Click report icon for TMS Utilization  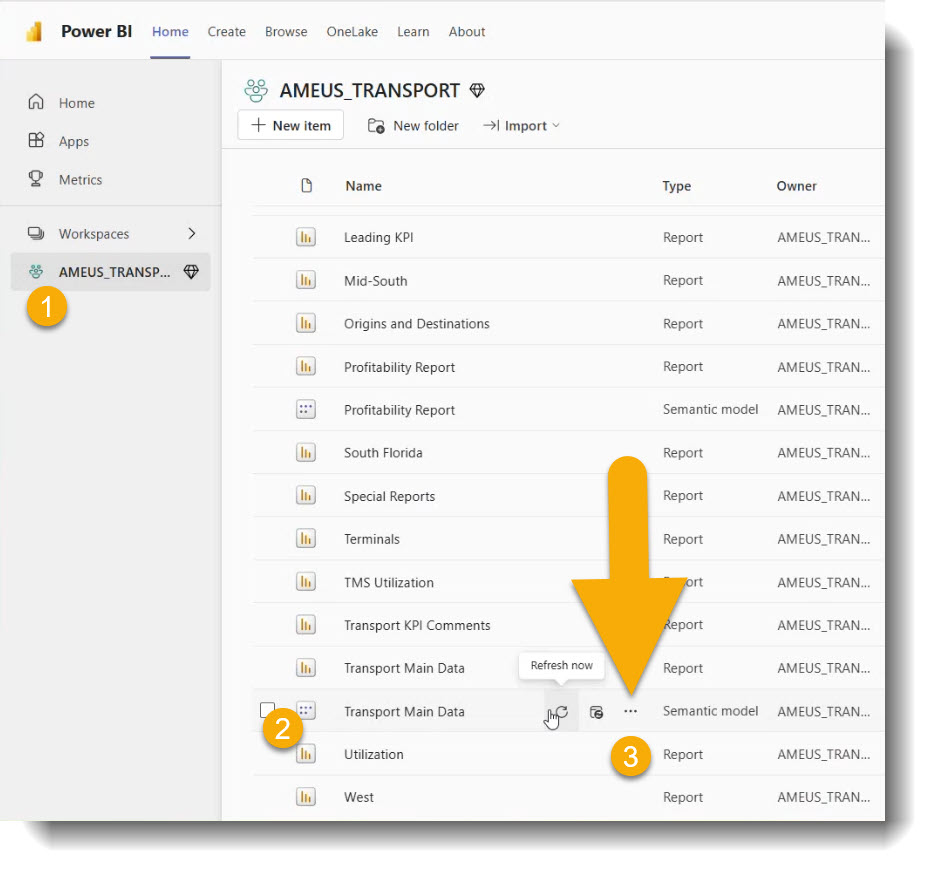coord(306,581)
